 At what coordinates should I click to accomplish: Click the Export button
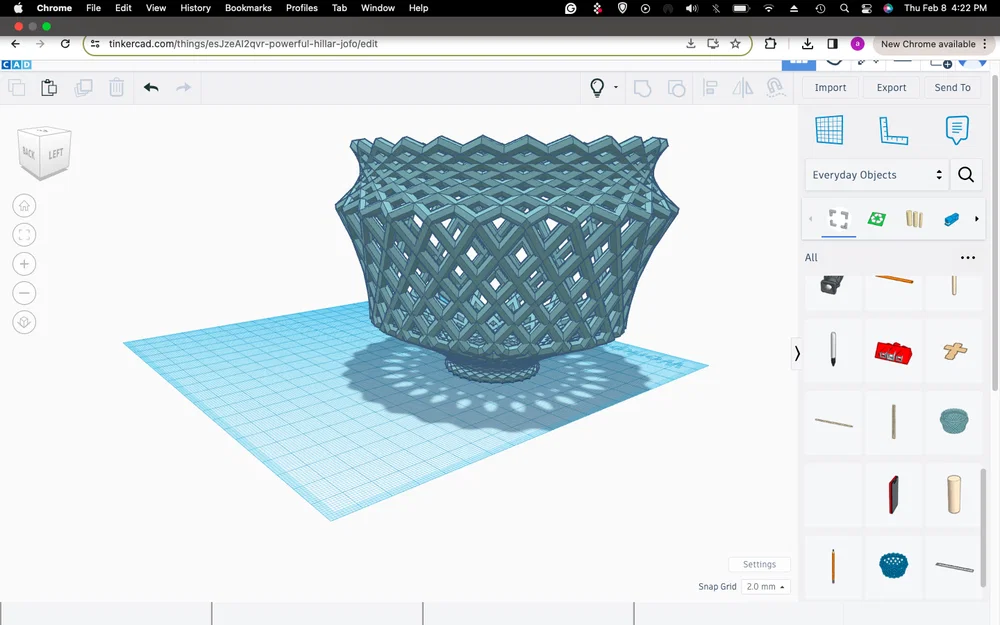pos(890,87)
